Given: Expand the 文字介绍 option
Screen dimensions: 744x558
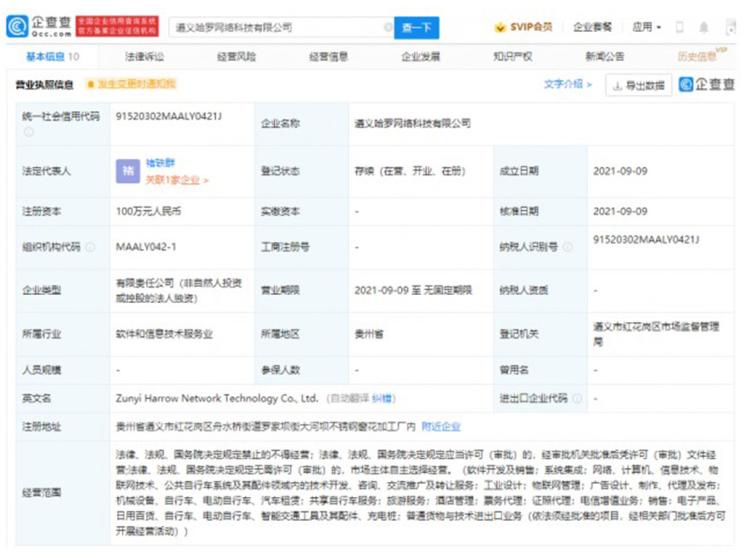Looking at the screenshot, I should [567, 85].
